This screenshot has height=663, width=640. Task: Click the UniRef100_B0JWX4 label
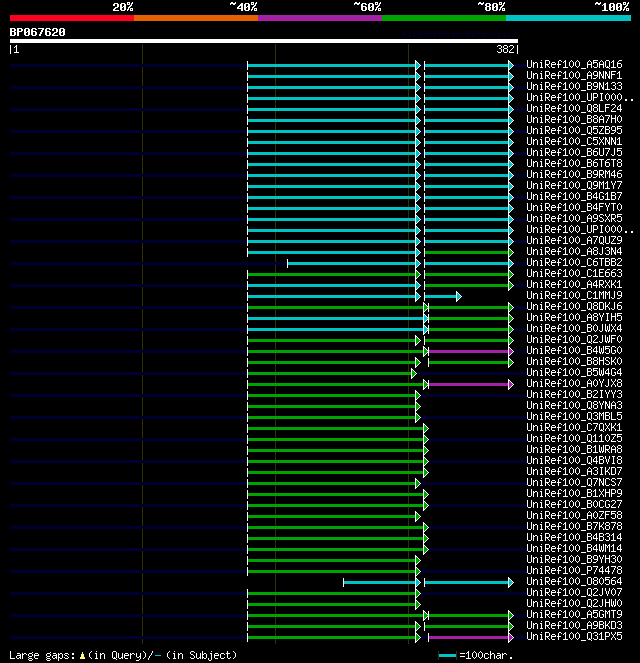pyautogui.click(x=574, y=328)
